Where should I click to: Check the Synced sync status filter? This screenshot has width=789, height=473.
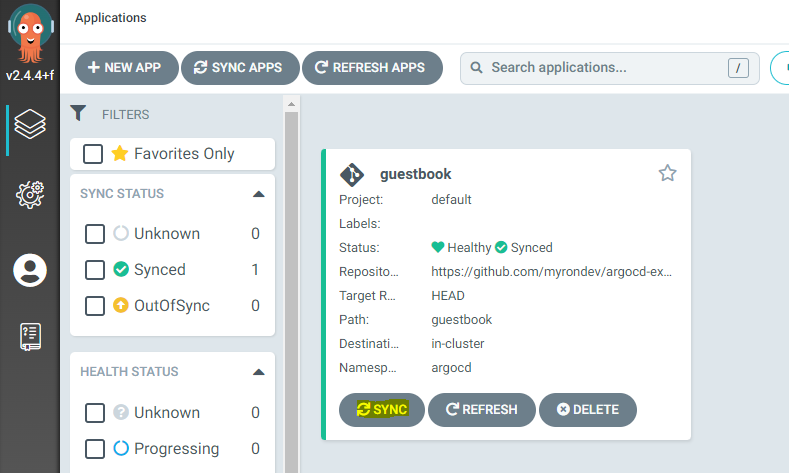[95, 270]
